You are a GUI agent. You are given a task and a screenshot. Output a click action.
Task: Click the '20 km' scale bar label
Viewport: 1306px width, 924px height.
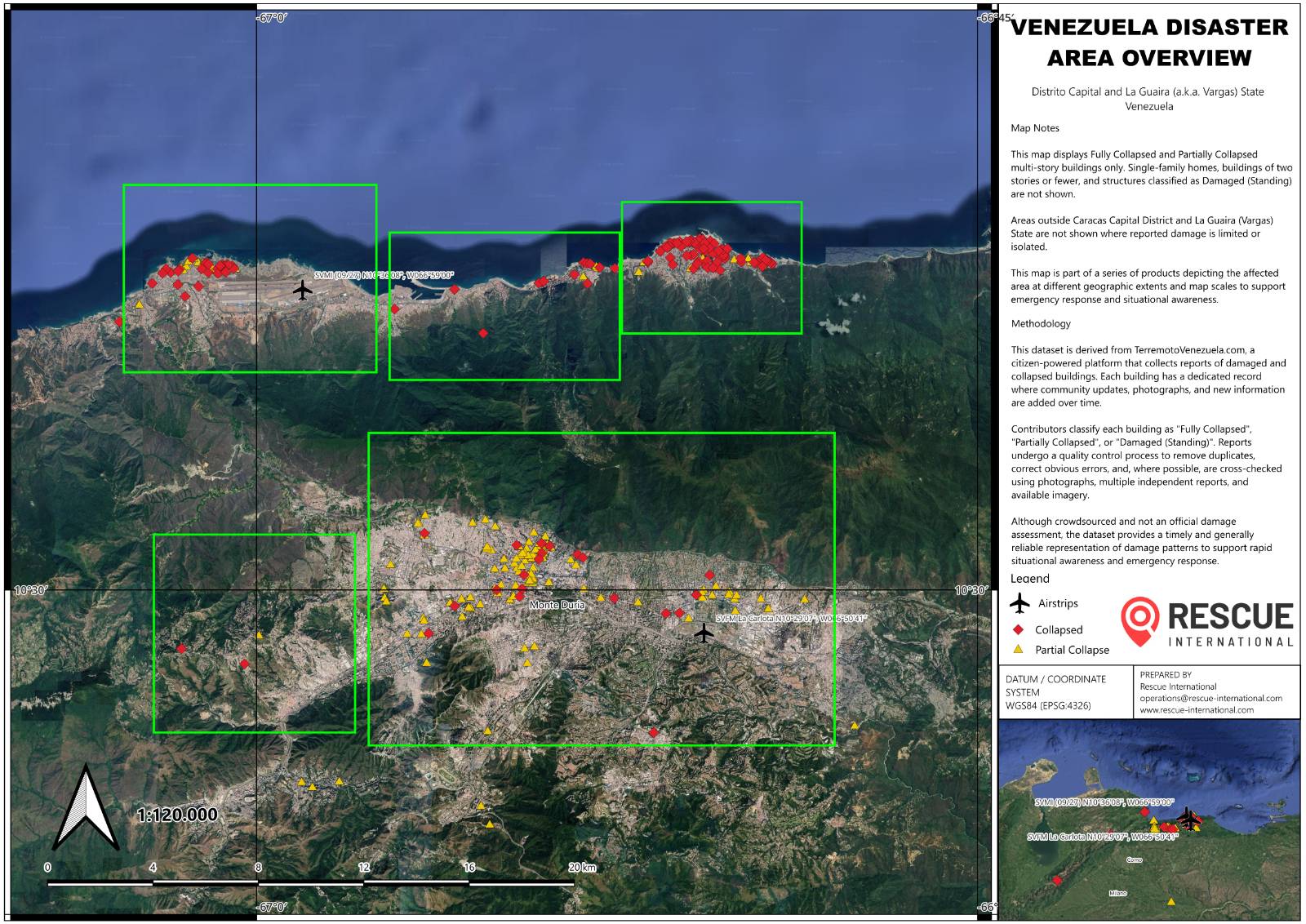pyautogui.click(x=582, y=867)
